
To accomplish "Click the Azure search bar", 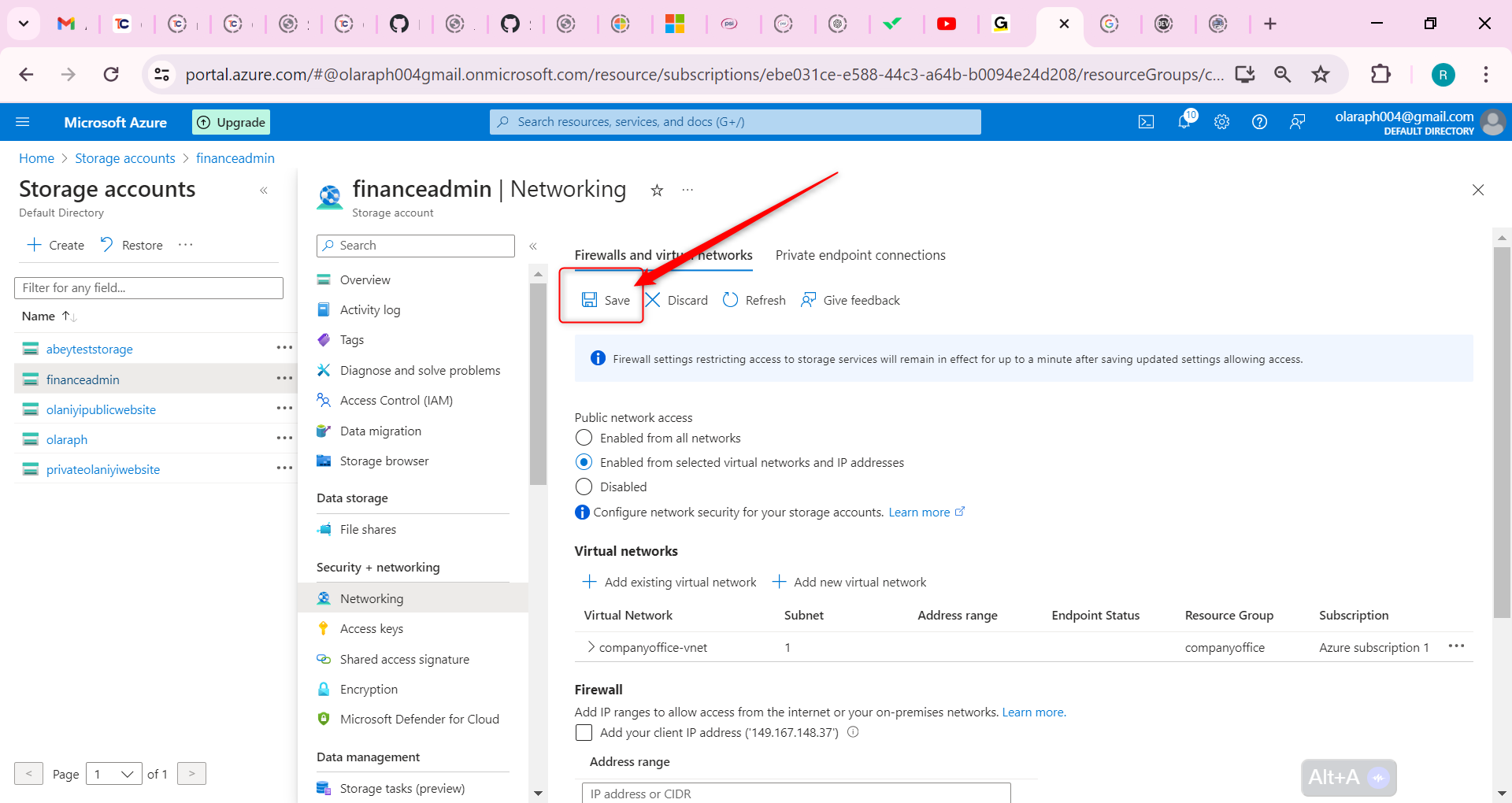I will [736, 122].
